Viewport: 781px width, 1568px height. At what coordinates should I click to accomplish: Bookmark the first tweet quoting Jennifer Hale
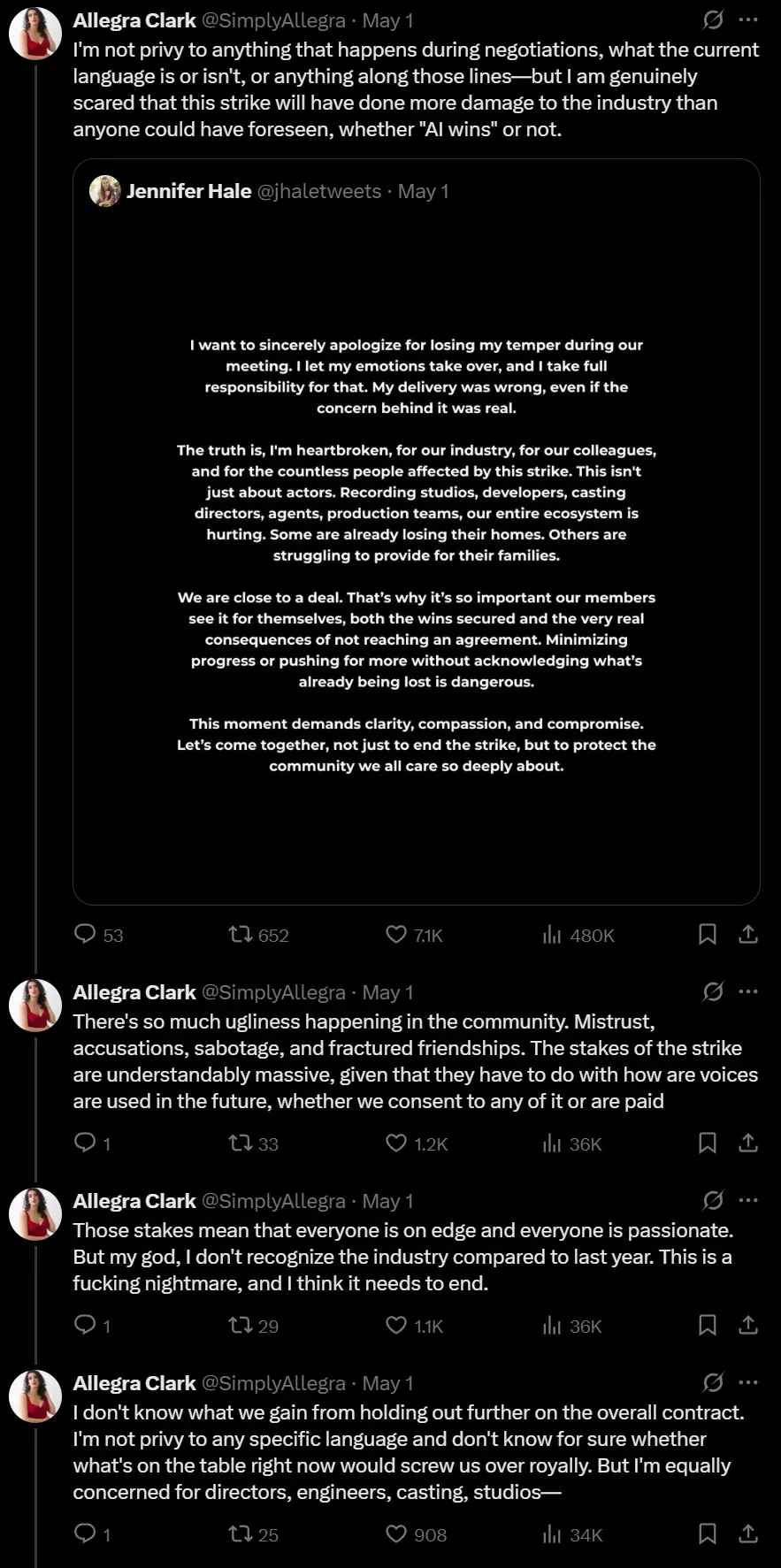click(x=708, y=934)
